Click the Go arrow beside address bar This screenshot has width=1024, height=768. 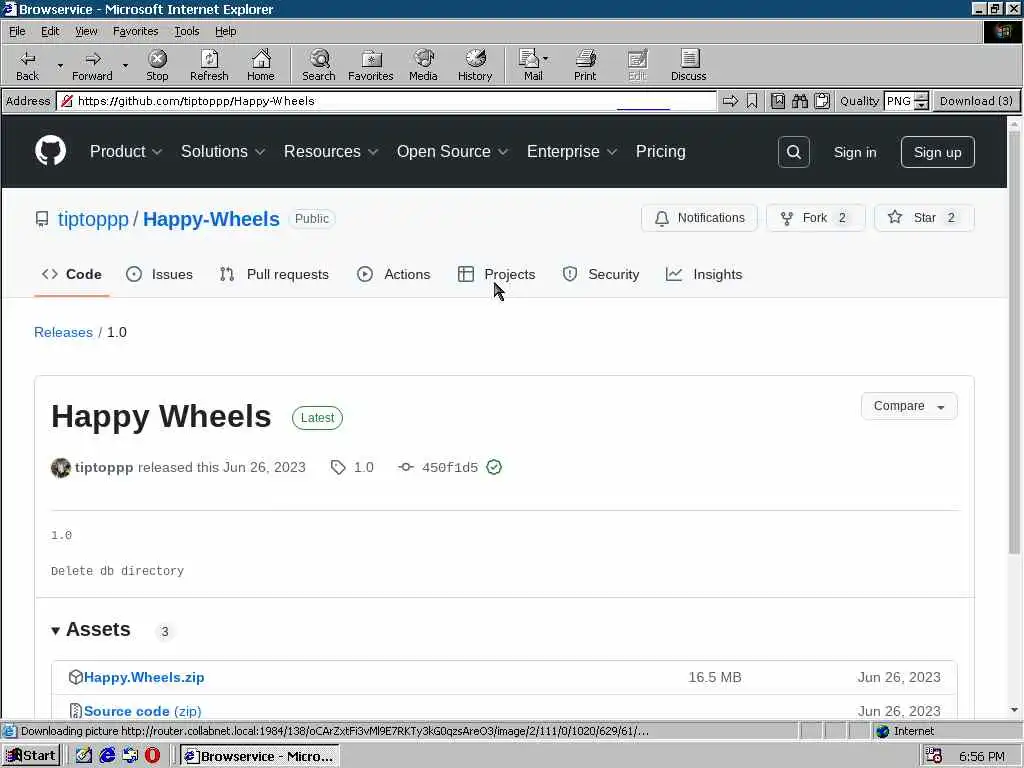[x=730, y=101]
